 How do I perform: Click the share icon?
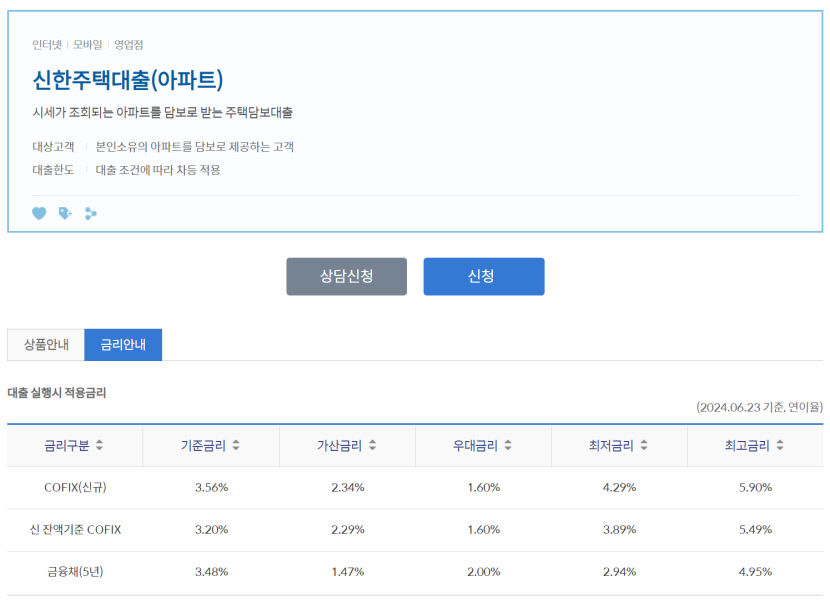91,213
